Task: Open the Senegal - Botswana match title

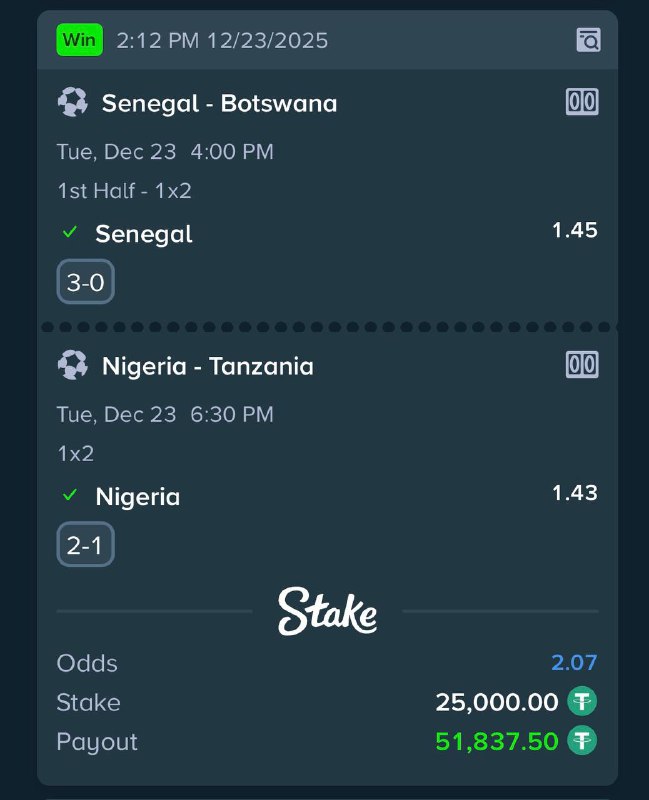Action: click(219, 103)
